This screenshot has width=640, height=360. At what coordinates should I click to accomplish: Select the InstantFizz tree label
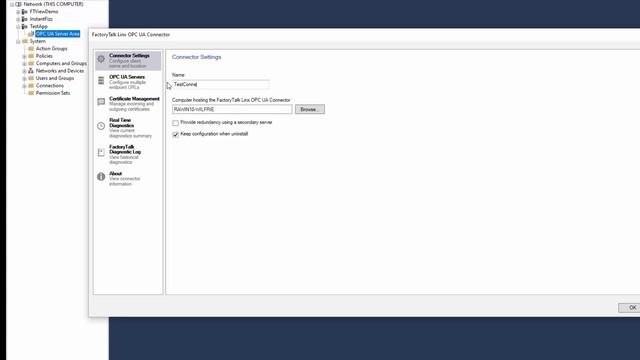(41, 19)
